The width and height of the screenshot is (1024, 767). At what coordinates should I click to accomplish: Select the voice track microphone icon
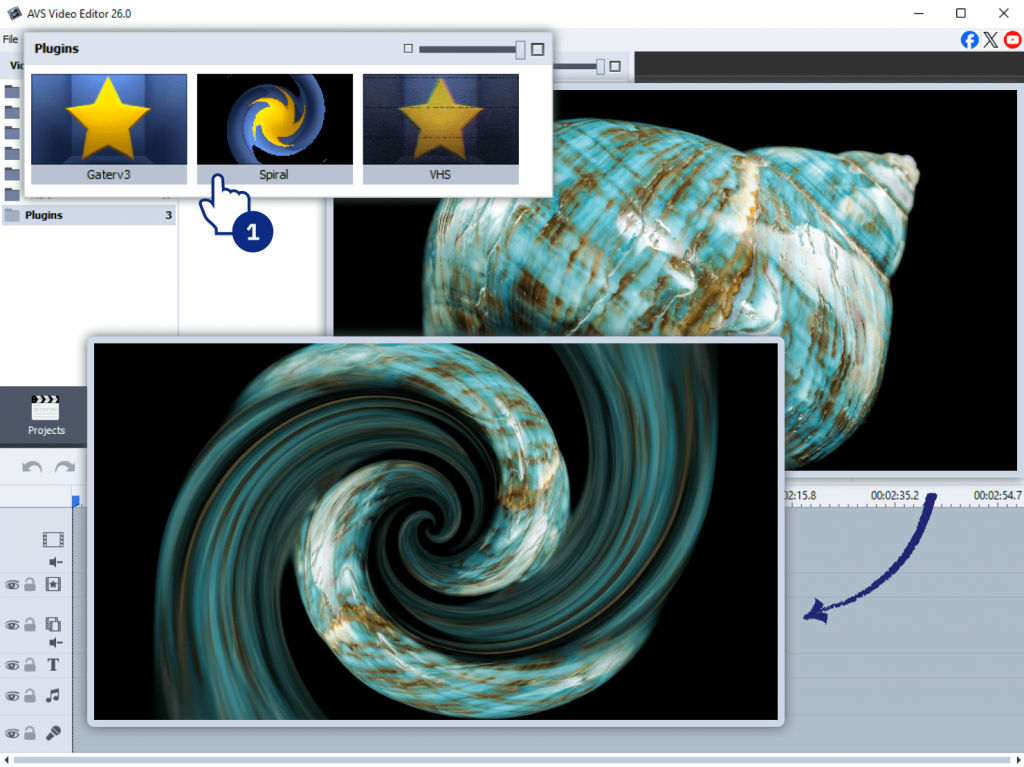53,733
